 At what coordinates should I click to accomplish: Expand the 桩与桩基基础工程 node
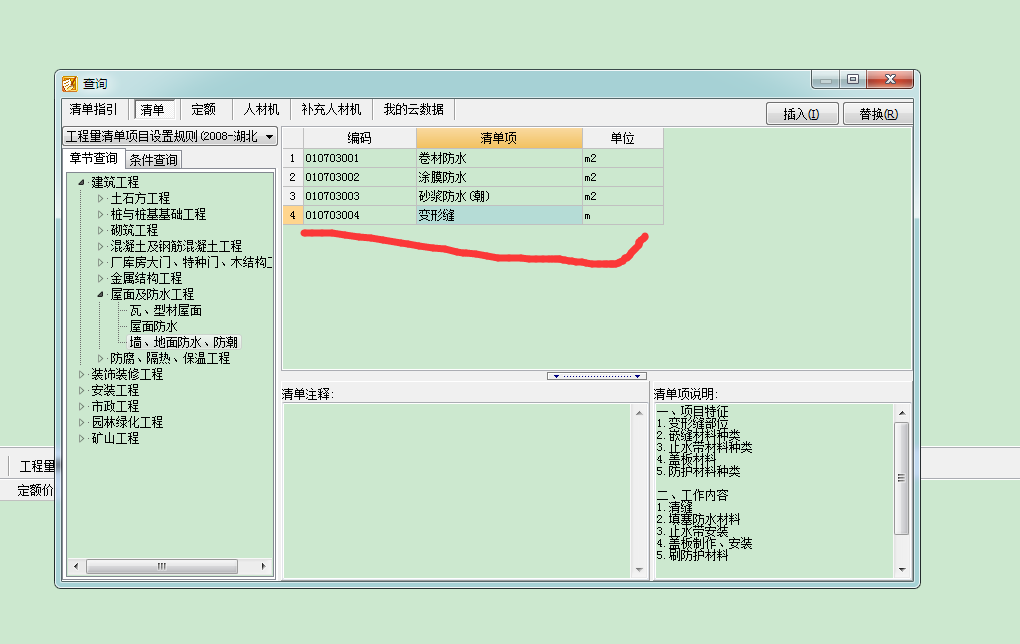100,214
